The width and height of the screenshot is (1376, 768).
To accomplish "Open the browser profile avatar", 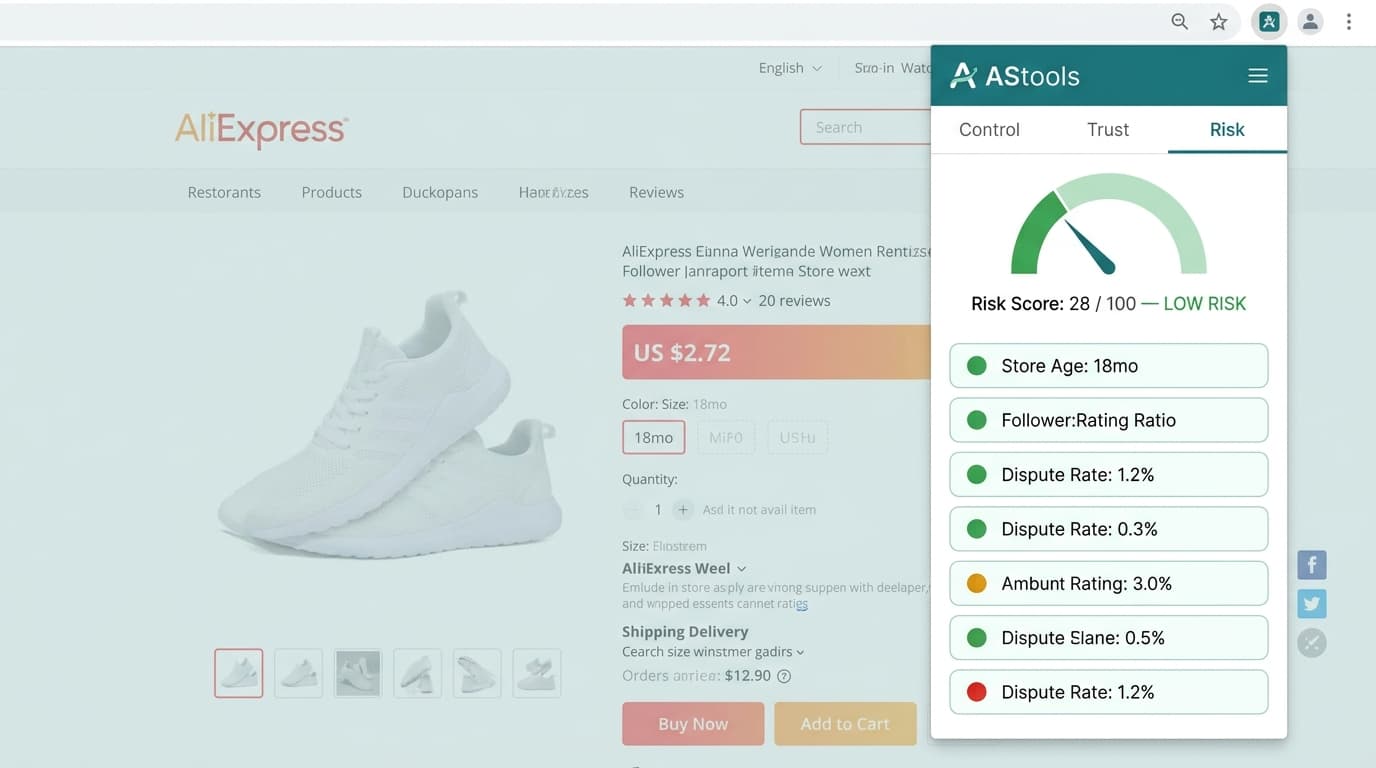I will (x=1310, y=22).
